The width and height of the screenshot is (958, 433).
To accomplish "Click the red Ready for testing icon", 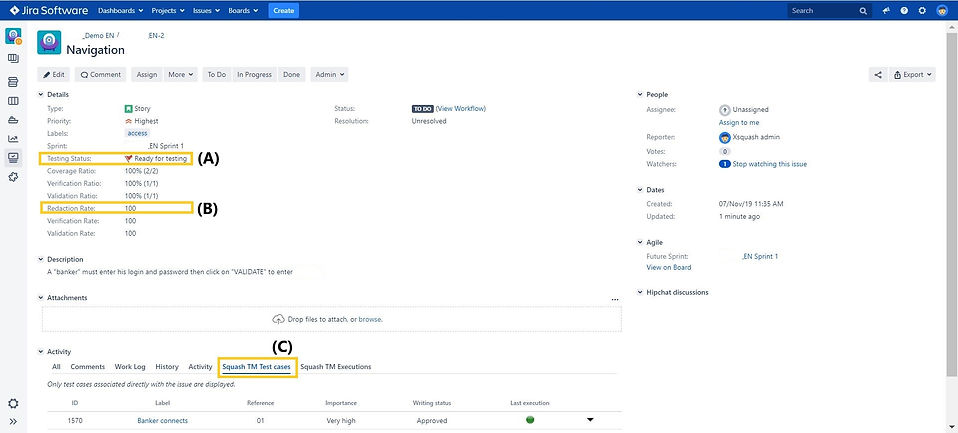I will 128,159.
